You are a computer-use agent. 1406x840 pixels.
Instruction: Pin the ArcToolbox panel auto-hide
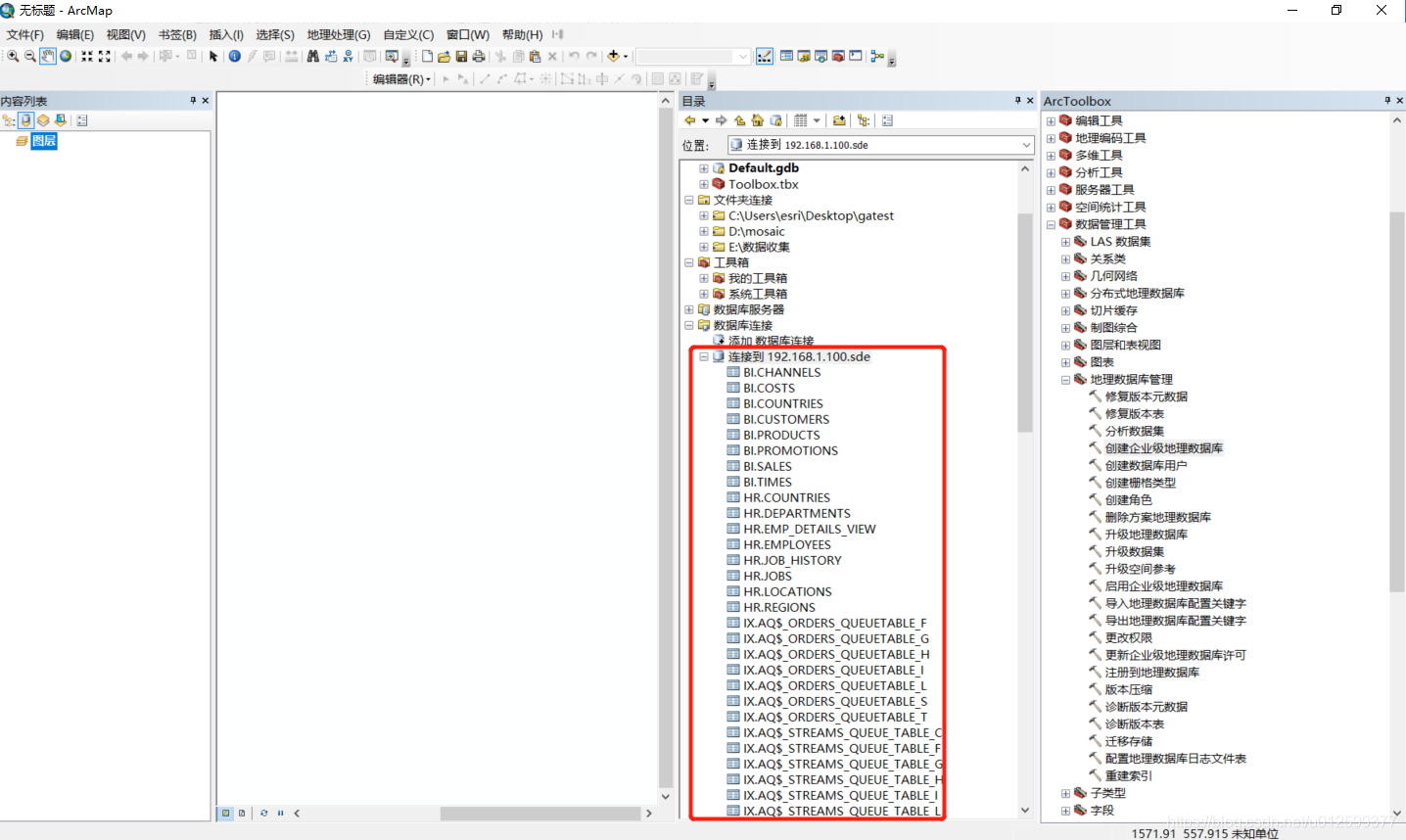pos(1387,100)
